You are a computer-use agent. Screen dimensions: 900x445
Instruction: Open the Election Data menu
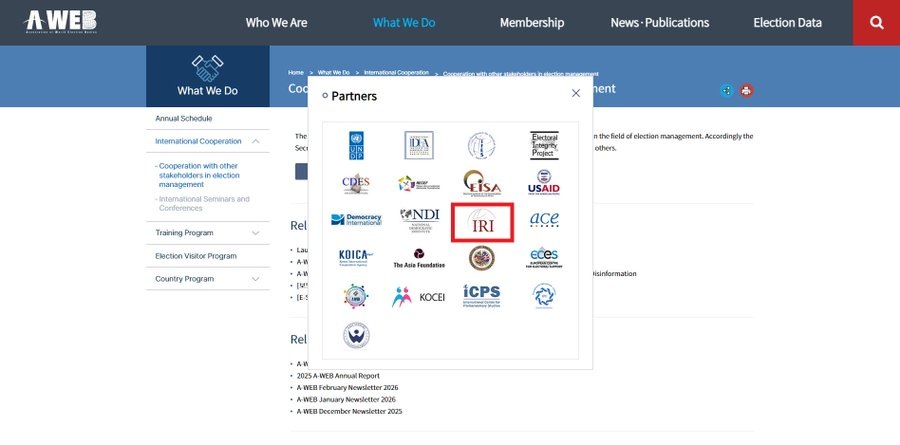pyautogui.click(x=788, y=22)
